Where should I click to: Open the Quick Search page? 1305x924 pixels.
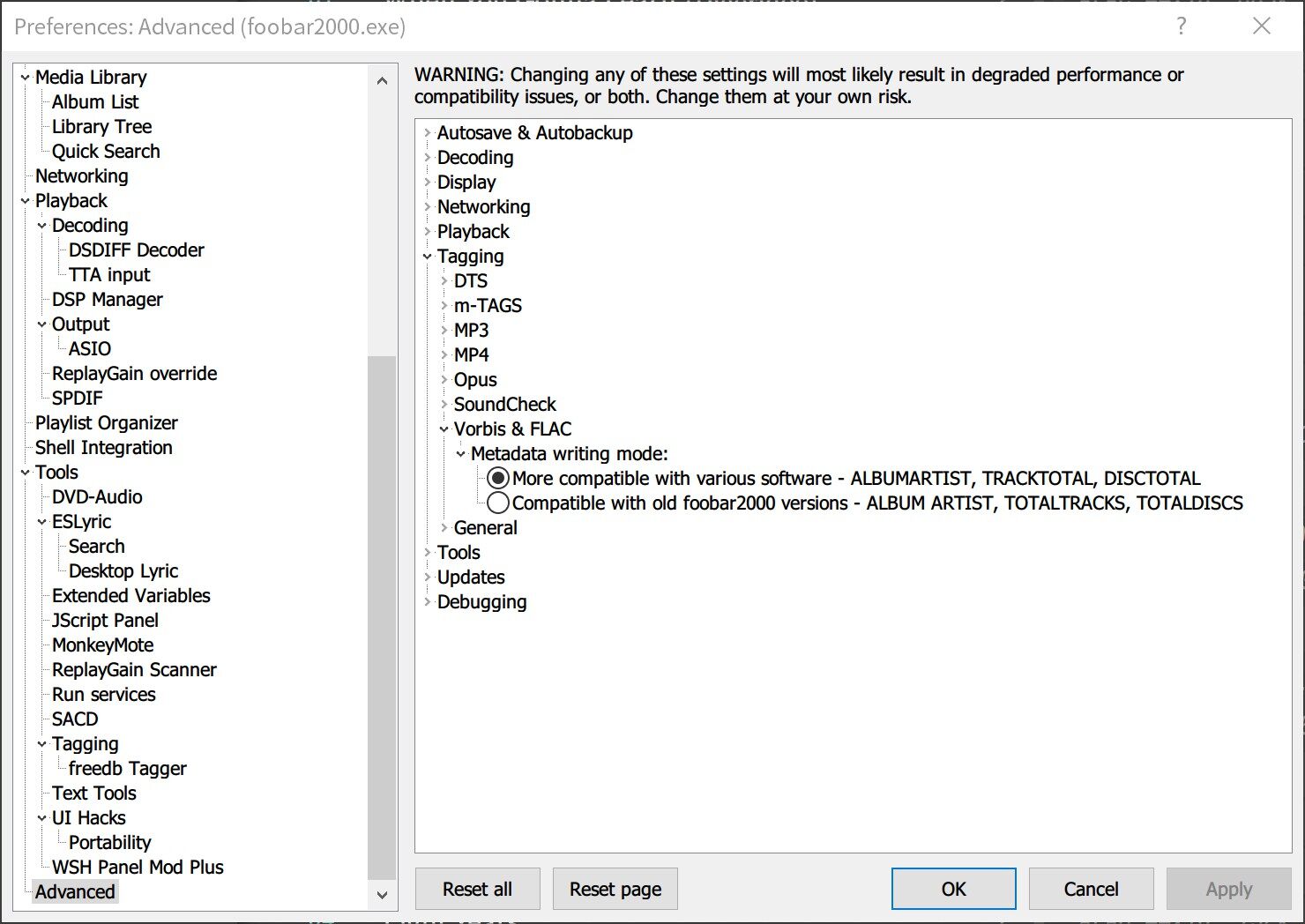click(107, 152)
